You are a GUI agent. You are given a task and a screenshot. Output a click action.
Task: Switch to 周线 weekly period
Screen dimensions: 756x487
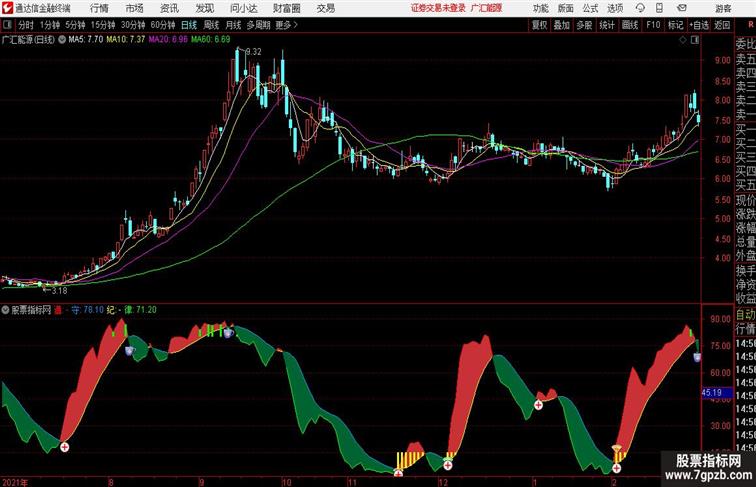pos(211,25)
